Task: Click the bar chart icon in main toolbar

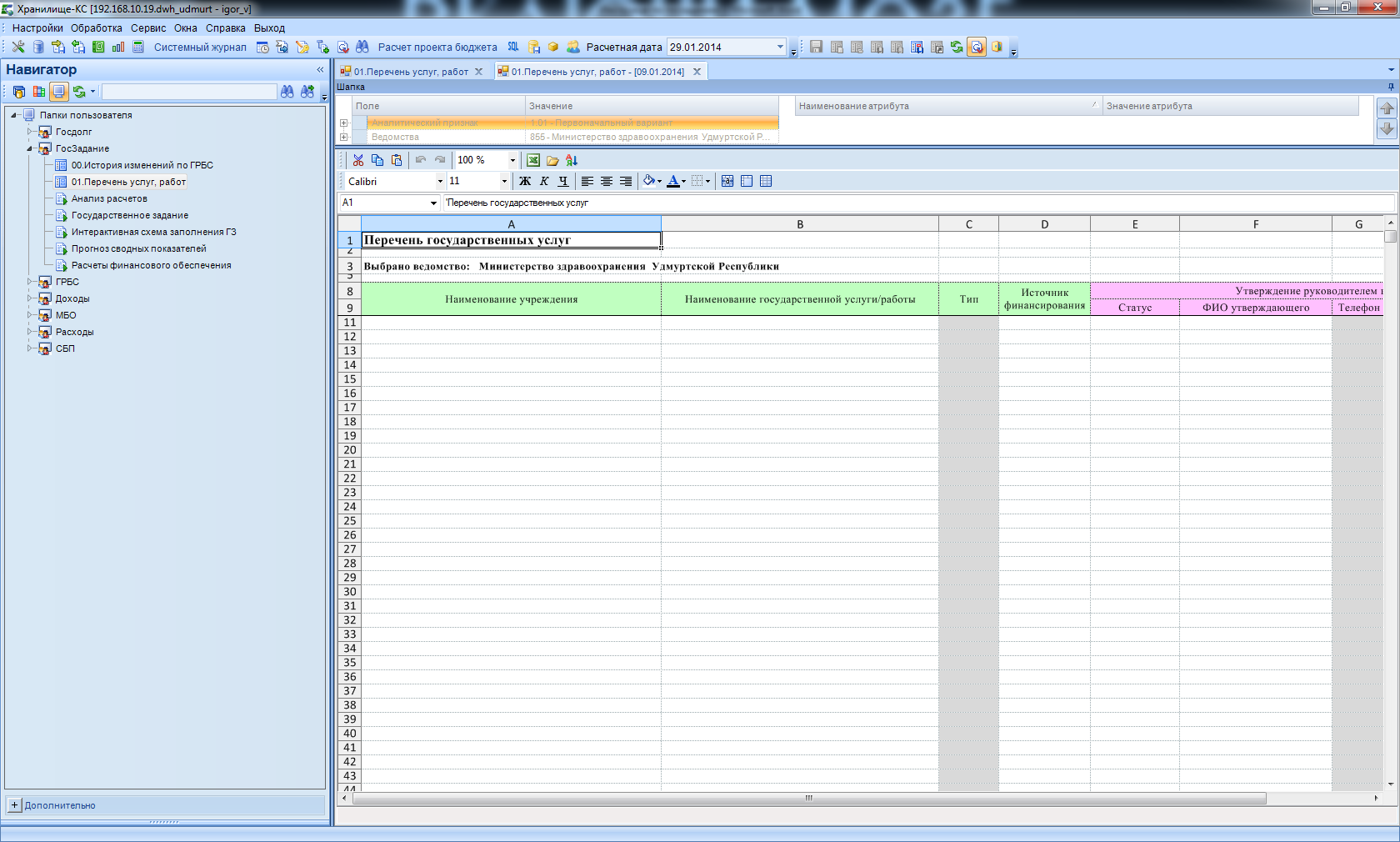Action: coord(118,48)
